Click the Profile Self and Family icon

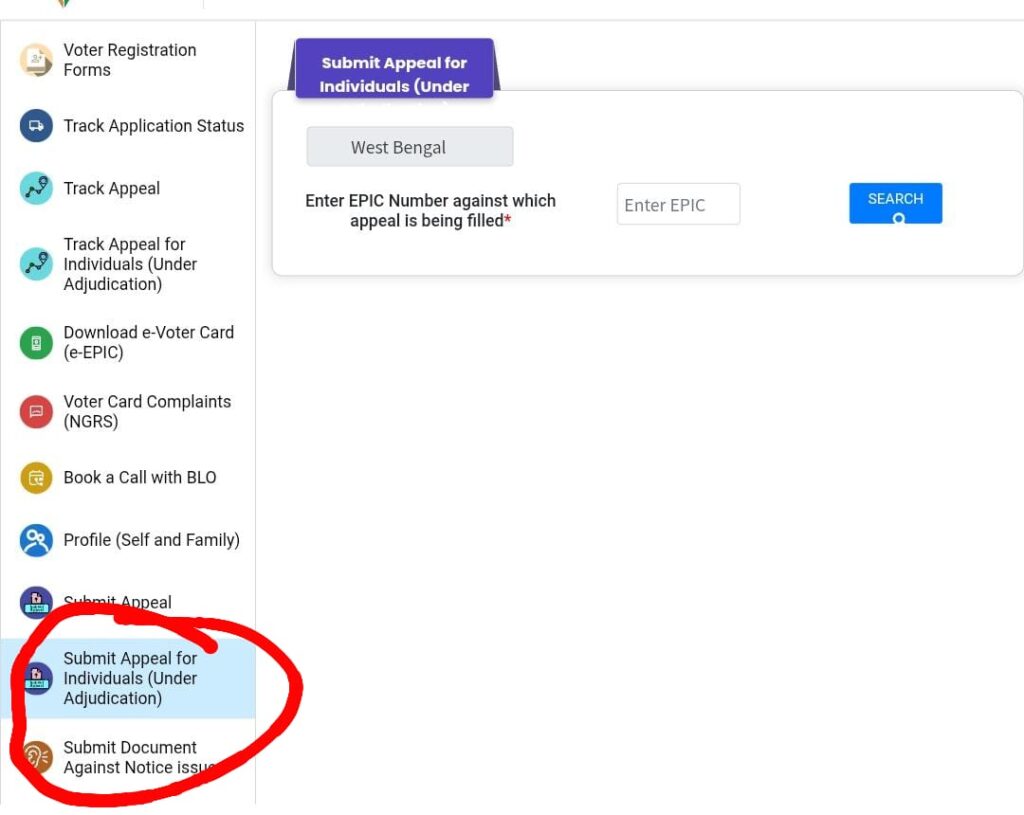click(x=36, y=540)
